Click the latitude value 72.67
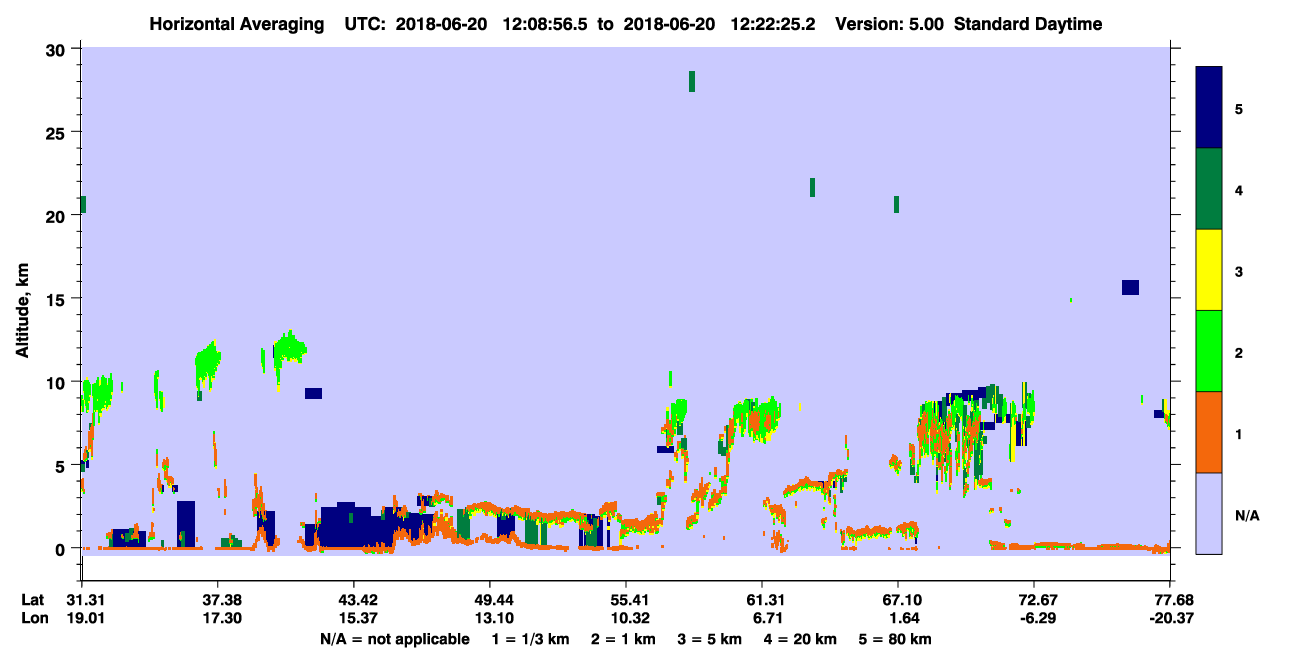Viewport: 1300px width, 667px height. [1034, 600]
